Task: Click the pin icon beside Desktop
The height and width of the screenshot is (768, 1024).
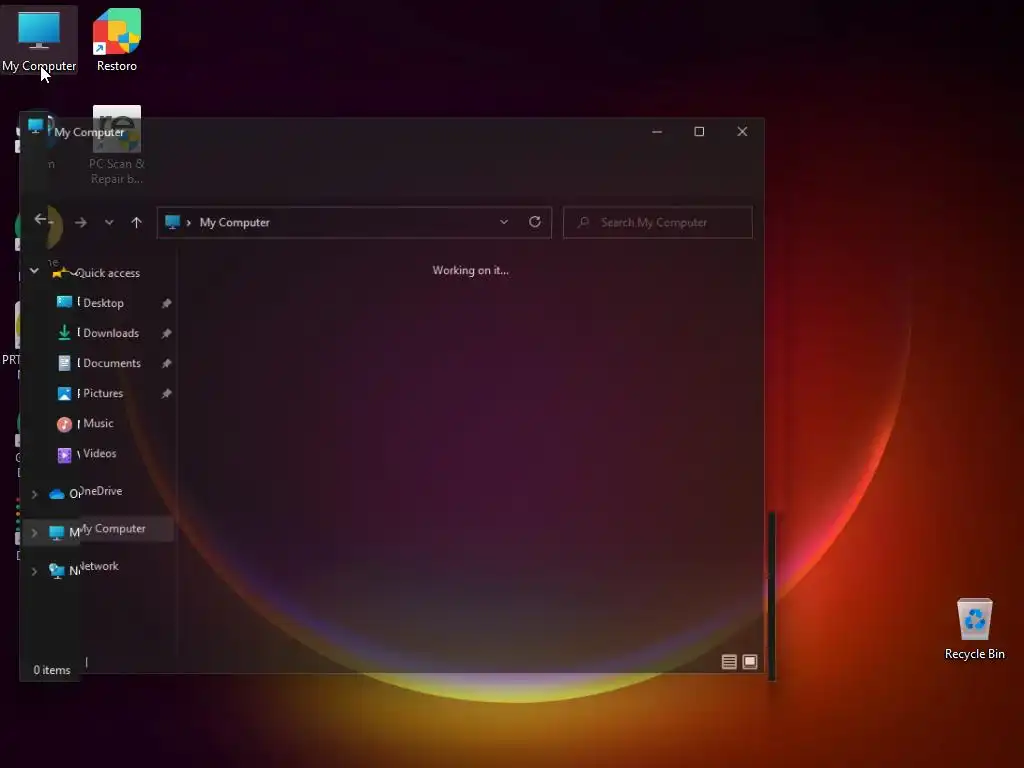Action: pos(167,303)
